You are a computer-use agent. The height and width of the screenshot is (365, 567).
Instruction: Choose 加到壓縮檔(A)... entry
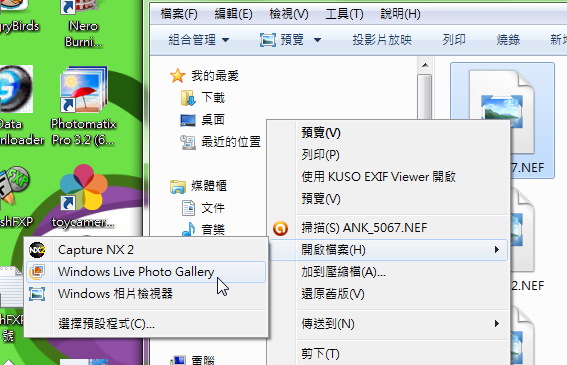coord(389,272)
